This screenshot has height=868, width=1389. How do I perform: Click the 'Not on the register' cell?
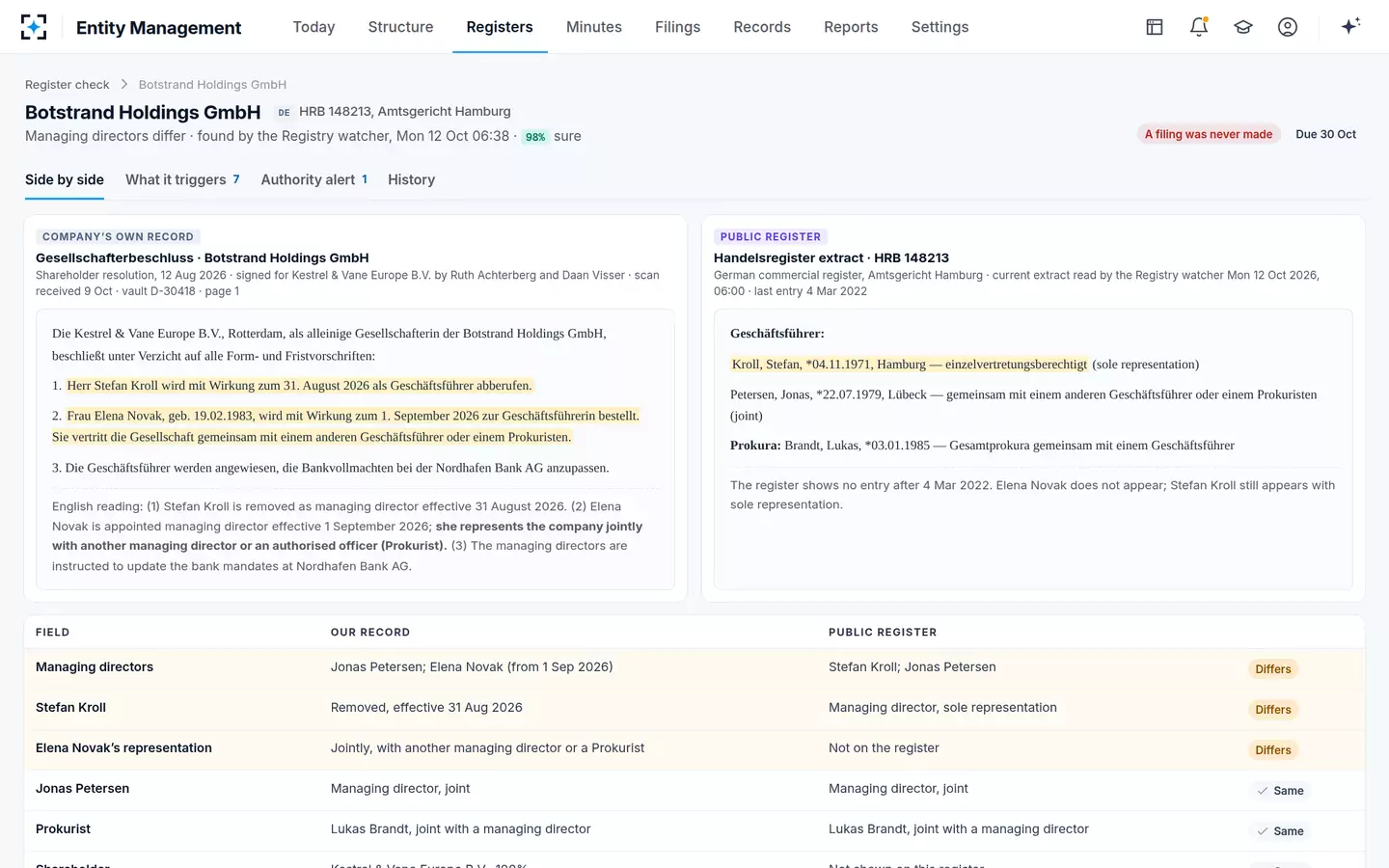[x=884, y=748]
